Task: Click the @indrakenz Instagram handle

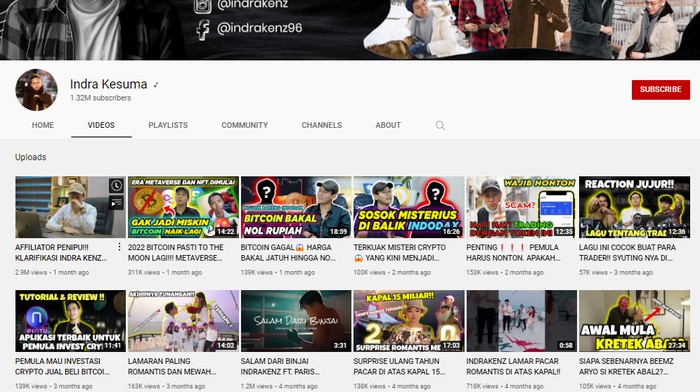Action: (x=252, y=5)
